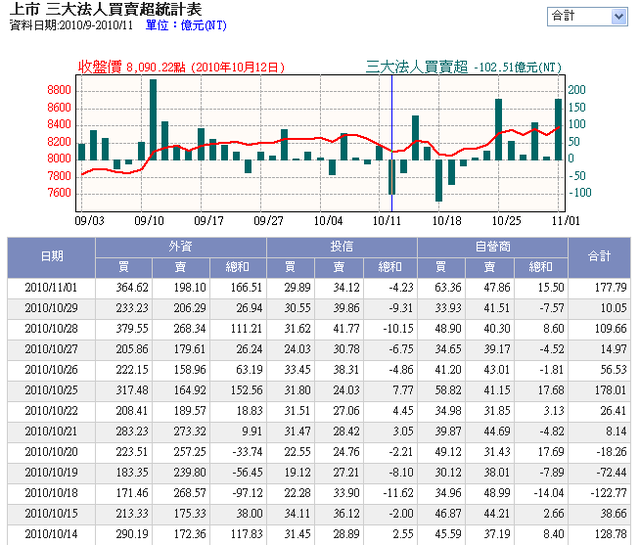The image size is (640, 545).
Task: Click foreign net value 152.56
Action: coord(247,391)
